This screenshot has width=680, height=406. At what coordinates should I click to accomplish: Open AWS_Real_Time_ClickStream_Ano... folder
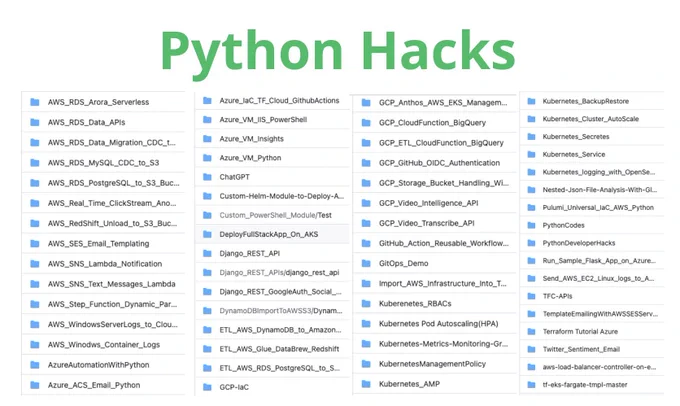[112, 203]
